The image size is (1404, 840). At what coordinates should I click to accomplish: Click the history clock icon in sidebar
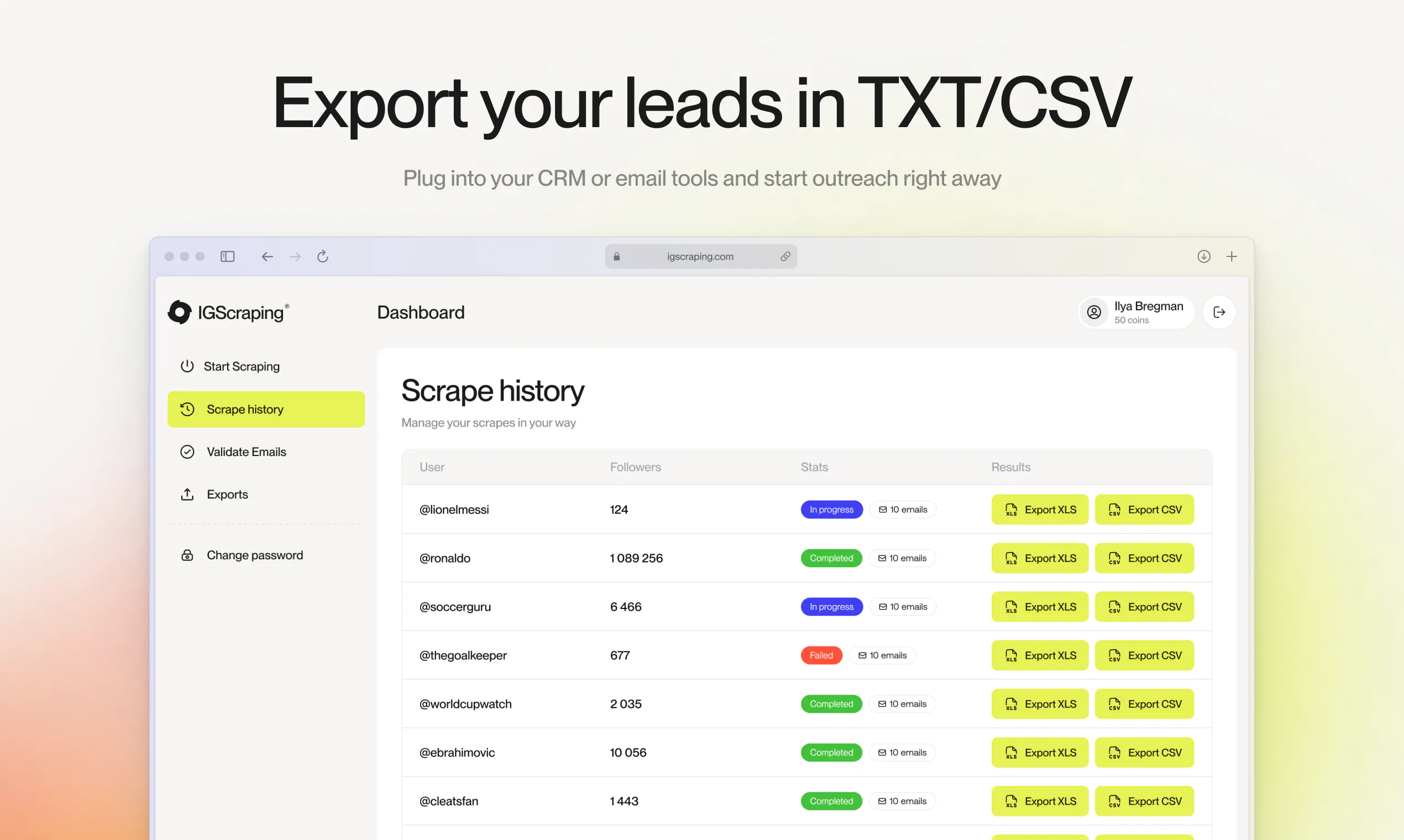coord(187,410)
